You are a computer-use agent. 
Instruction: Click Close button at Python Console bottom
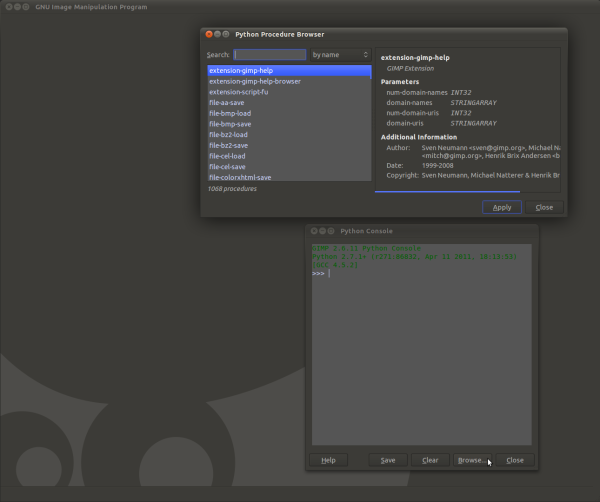pyautogui.click(x=515, y=460)
